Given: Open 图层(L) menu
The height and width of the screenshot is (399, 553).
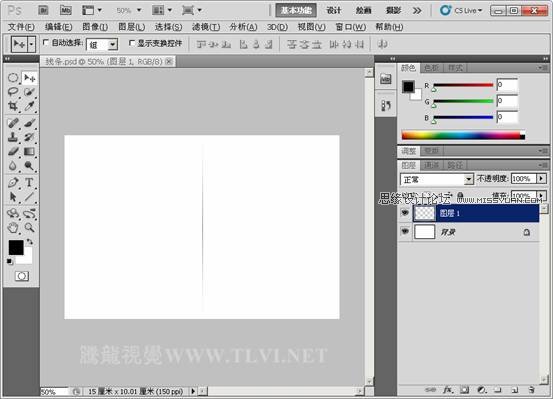Looking at the screenshot, I should tap(132, 27).
